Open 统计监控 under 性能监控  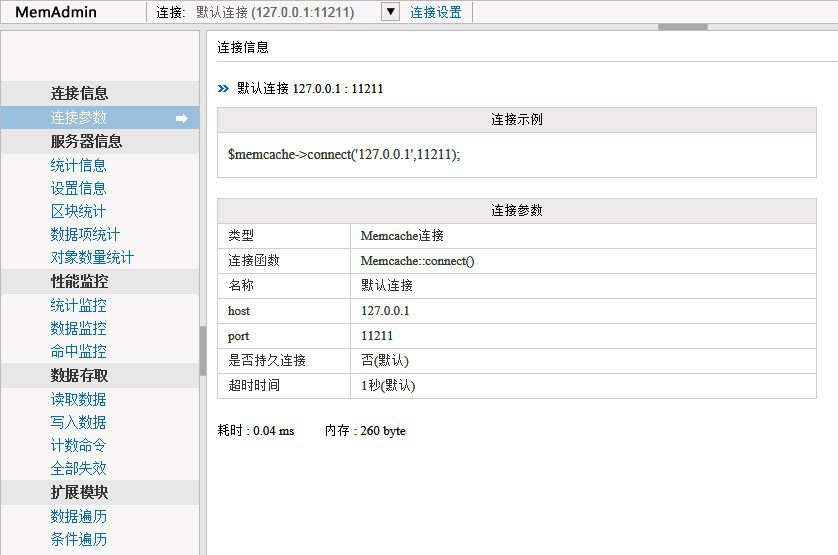pos(79,306)
